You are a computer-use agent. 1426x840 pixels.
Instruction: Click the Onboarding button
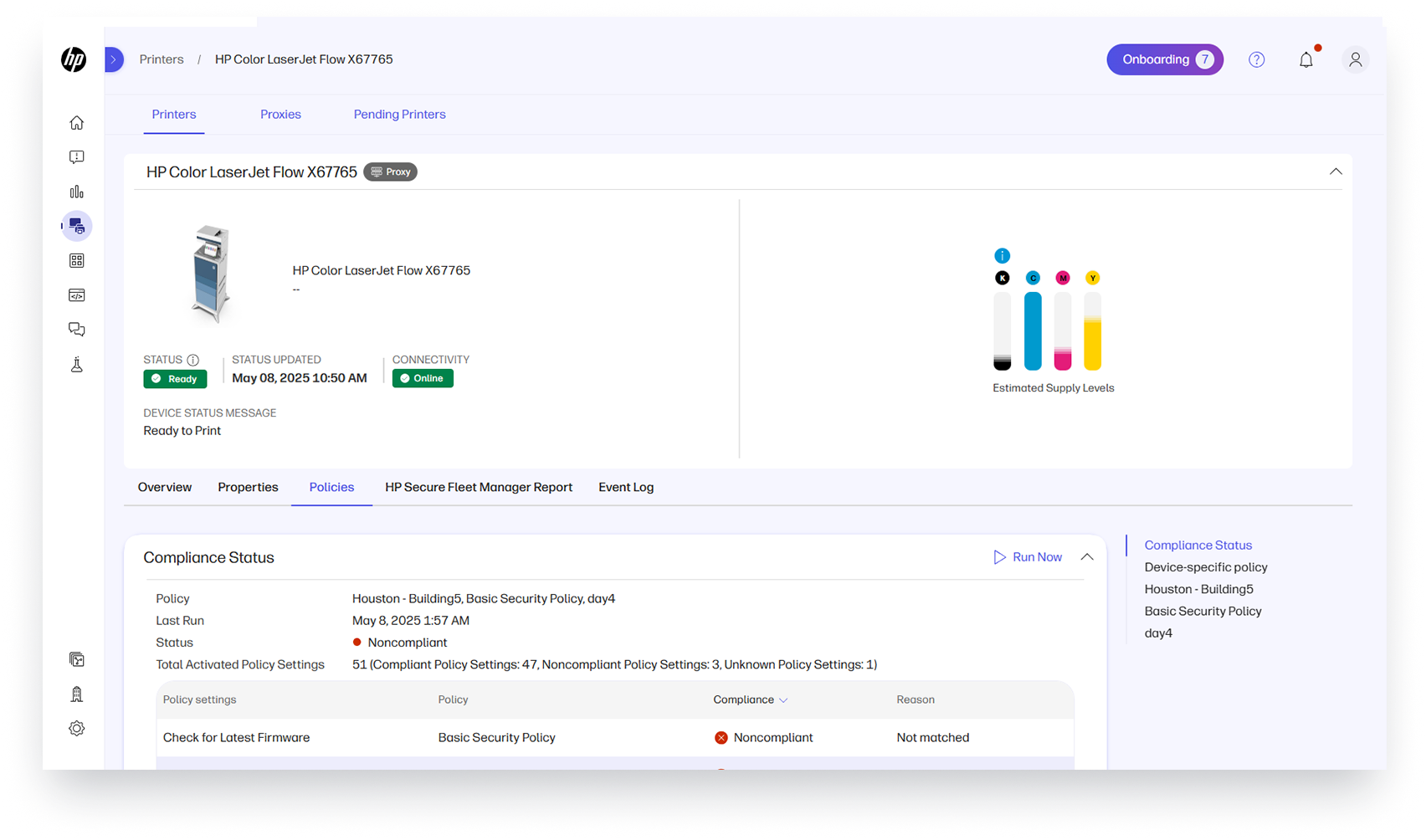pyautogui.click(x=1165, y=59)
